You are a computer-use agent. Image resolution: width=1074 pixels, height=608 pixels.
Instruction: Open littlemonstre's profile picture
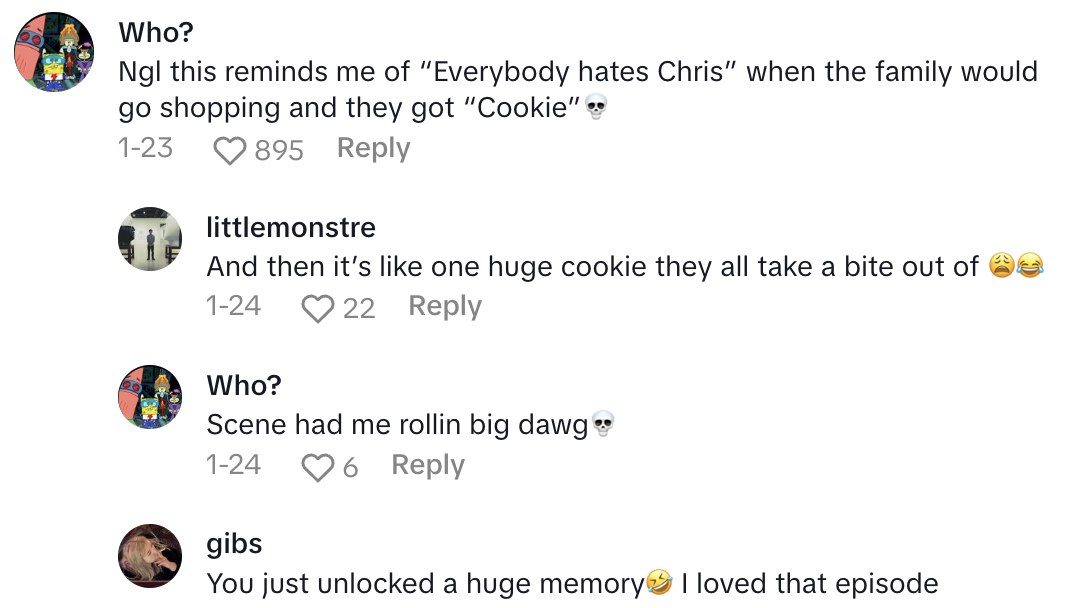click(x=150, y=239)
